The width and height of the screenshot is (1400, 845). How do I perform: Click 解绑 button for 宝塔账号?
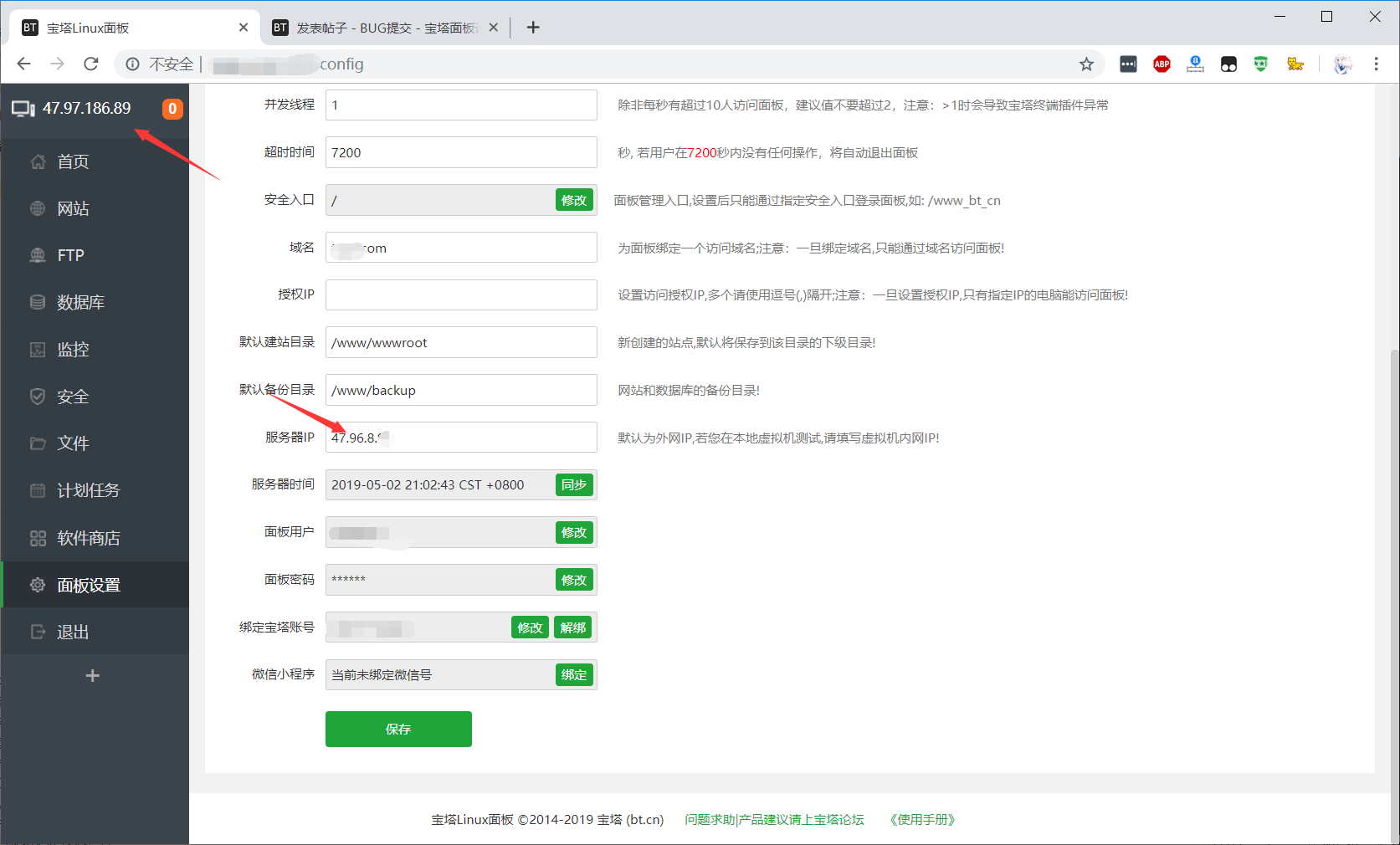[x=573, y=627]
